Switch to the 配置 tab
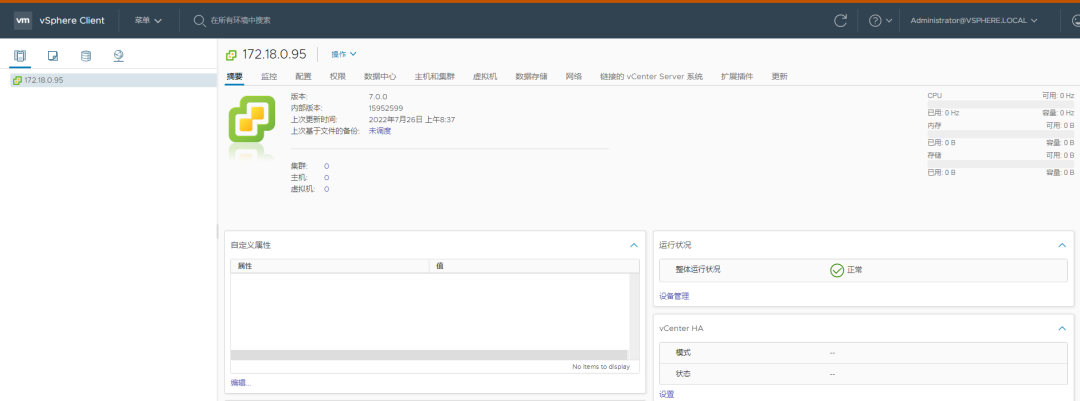The image size is (1080, 401). [303, 76]
